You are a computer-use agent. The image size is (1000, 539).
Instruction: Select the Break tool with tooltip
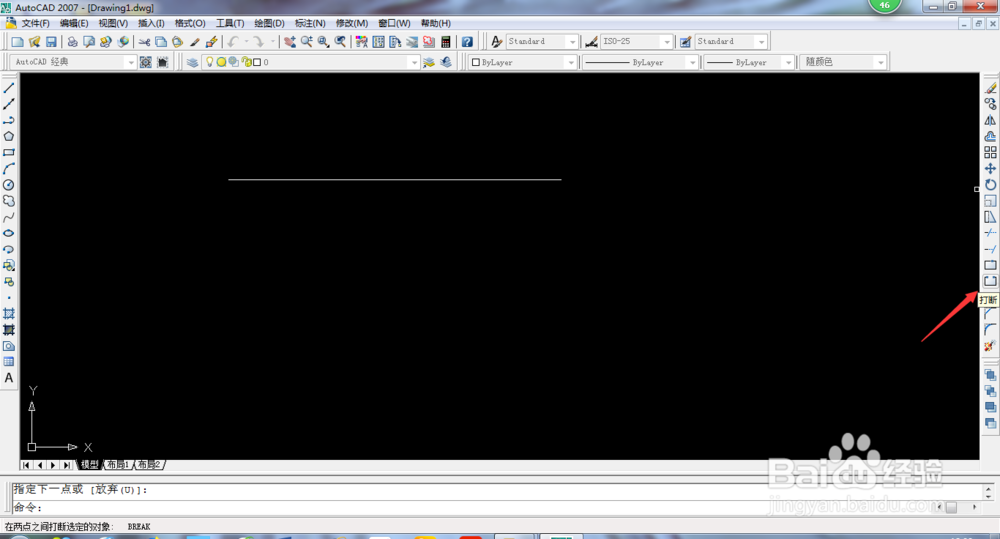click(990, 281)
